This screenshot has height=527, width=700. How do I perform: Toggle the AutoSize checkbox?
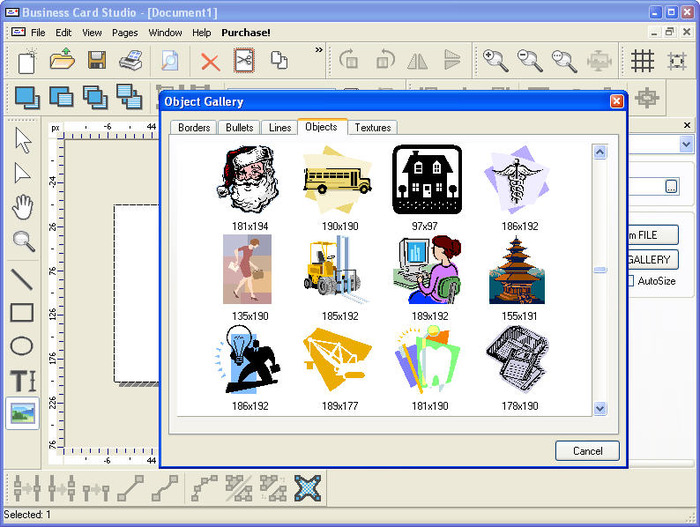tap(630, 281)
